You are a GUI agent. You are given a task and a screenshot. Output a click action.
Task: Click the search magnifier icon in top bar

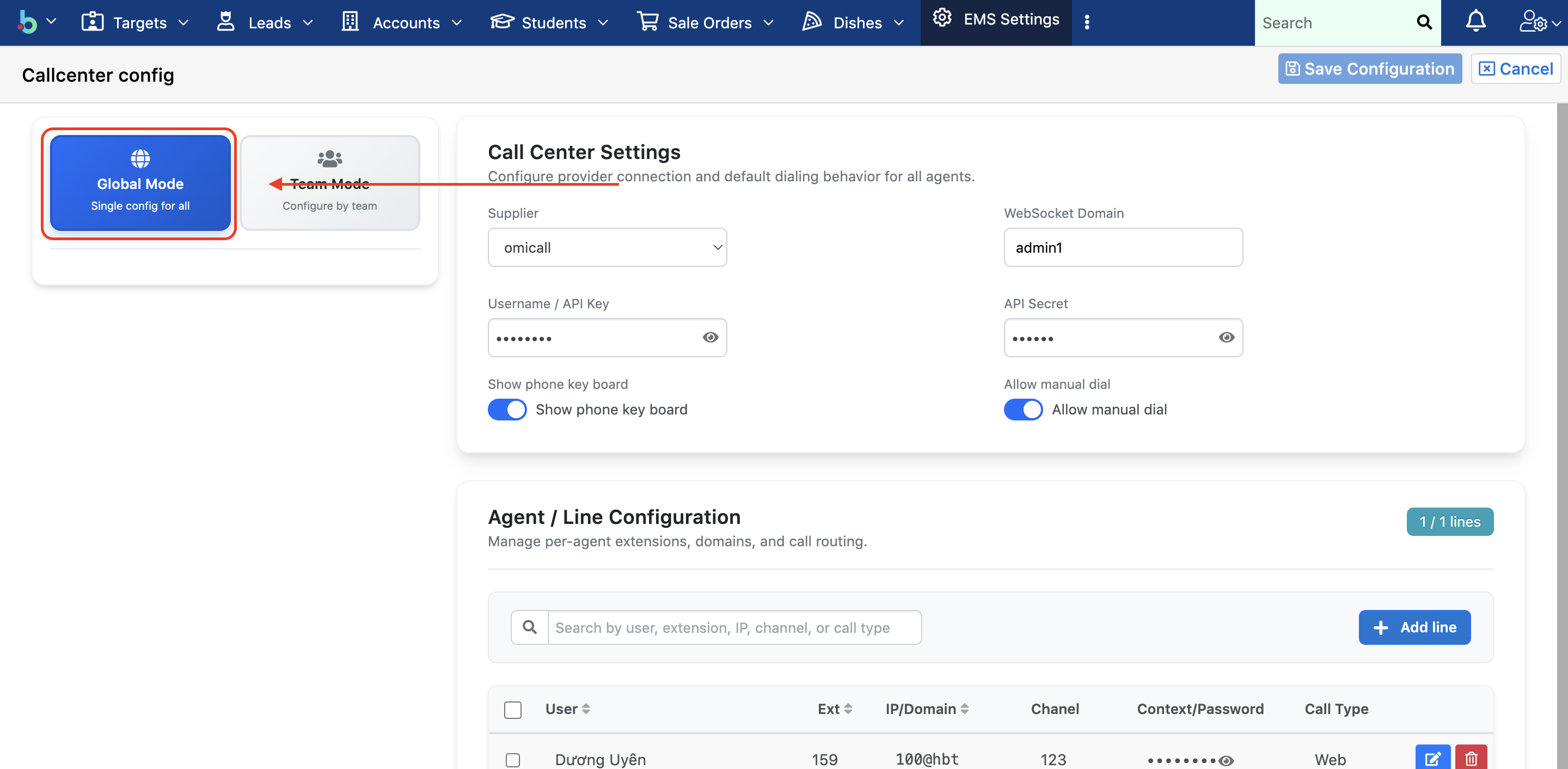pyautogui.click(x=1424, y=22)
